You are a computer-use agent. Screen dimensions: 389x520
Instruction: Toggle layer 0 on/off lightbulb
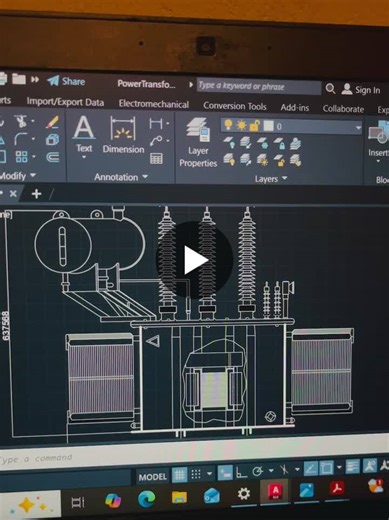point(228,125)
